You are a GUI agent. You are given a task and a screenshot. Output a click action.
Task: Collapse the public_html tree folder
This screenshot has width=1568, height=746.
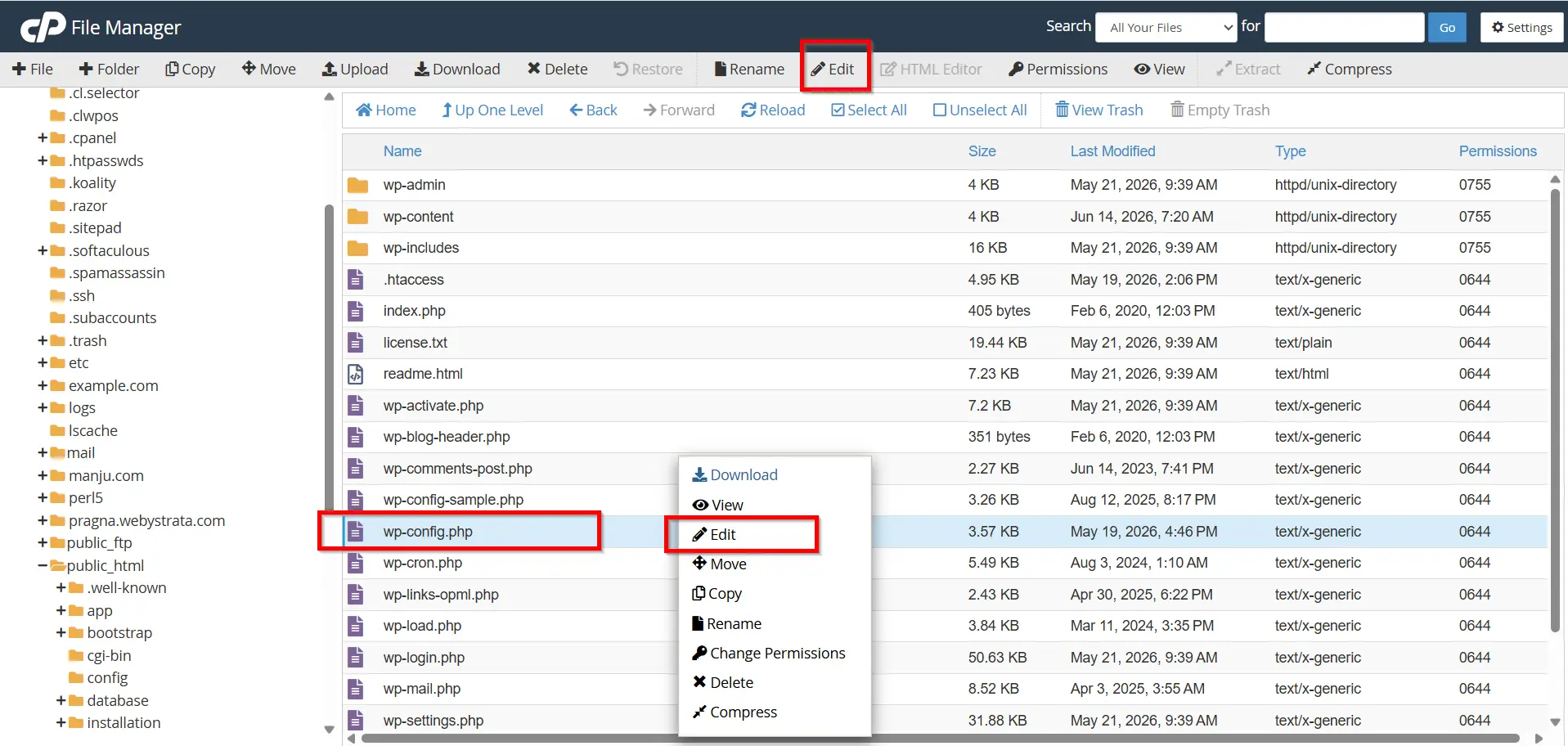(x=43, y=566)
